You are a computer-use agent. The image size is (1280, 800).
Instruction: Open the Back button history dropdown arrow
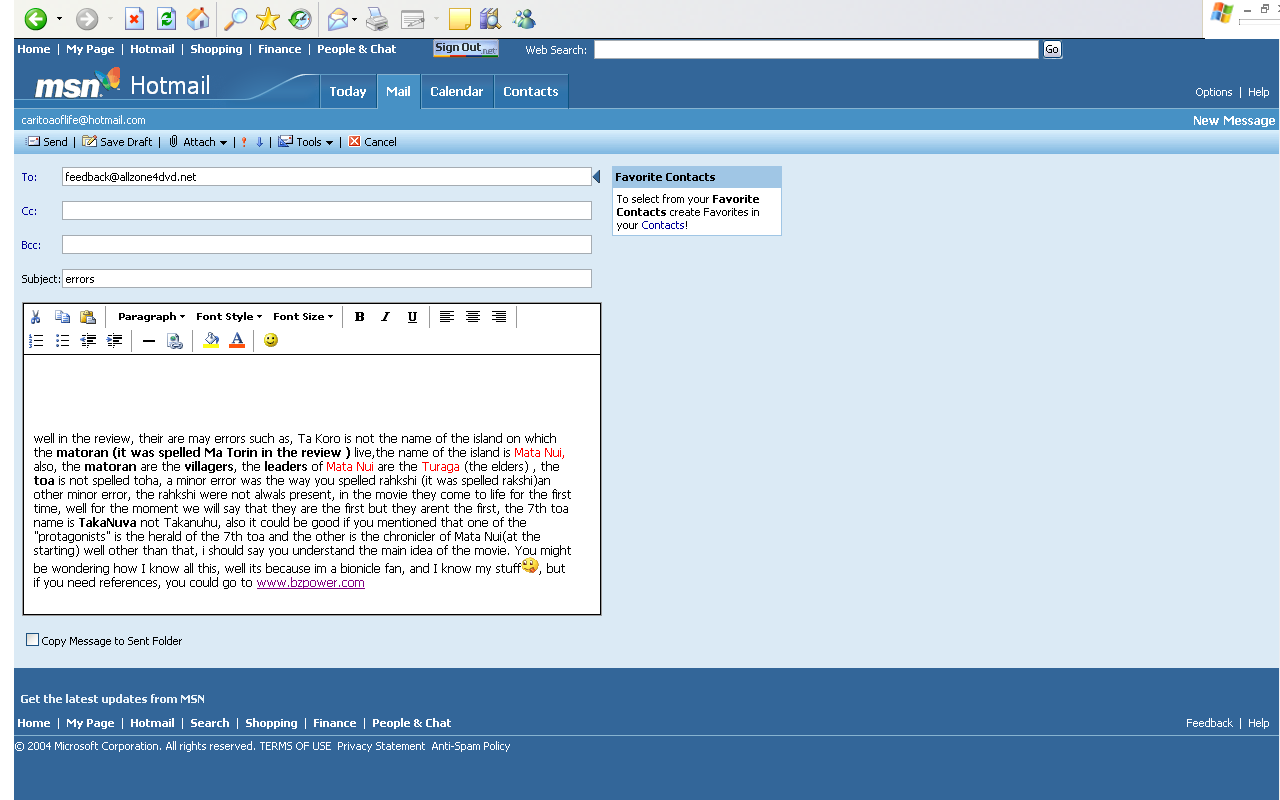pyautogui.click(x=59, y=19)
